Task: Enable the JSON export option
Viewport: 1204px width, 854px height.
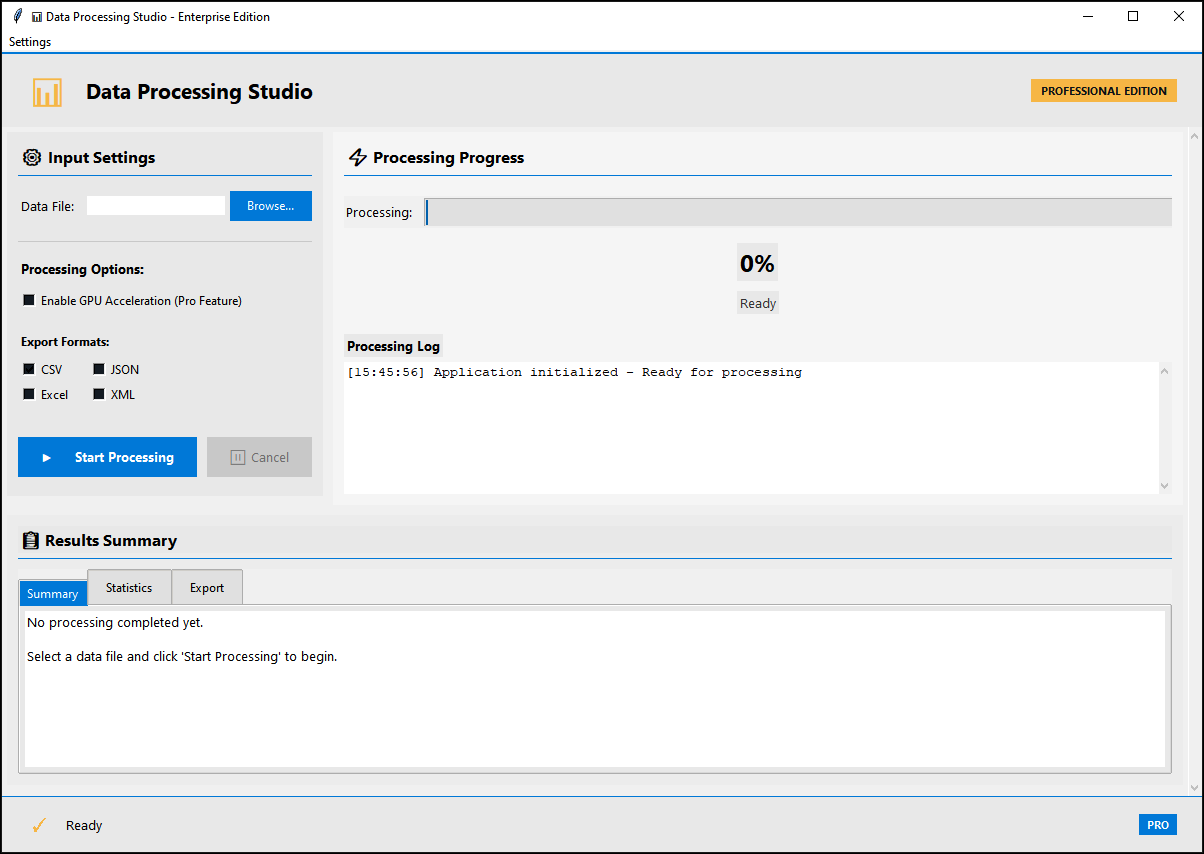Action: tap(98, 369)
